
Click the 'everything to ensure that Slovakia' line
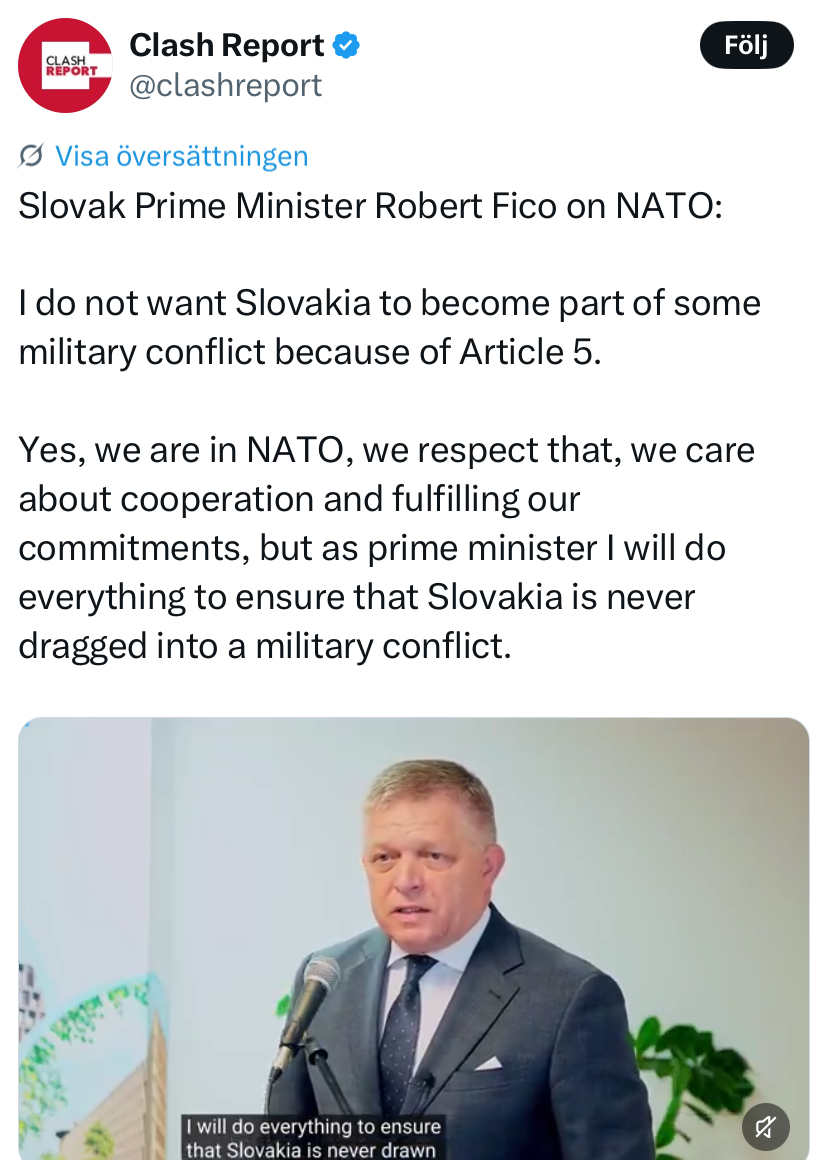tap(357, 596)
